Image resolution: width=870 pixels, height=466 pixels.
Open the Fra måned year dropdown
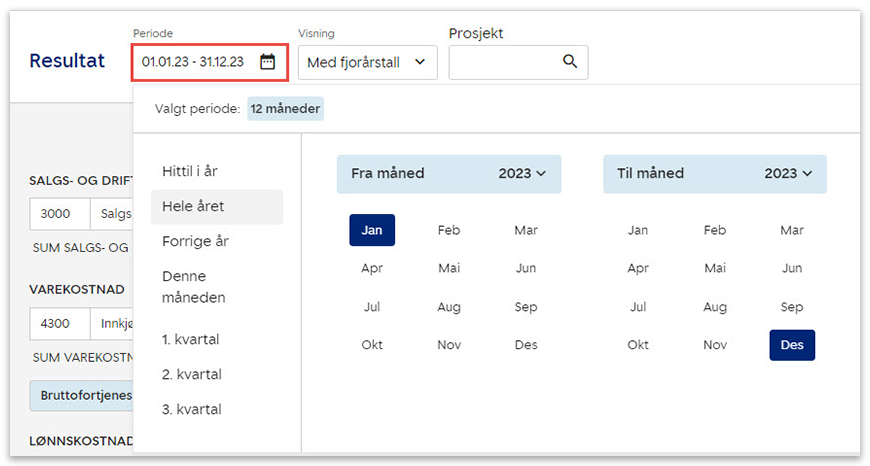(x=522, y=174)
